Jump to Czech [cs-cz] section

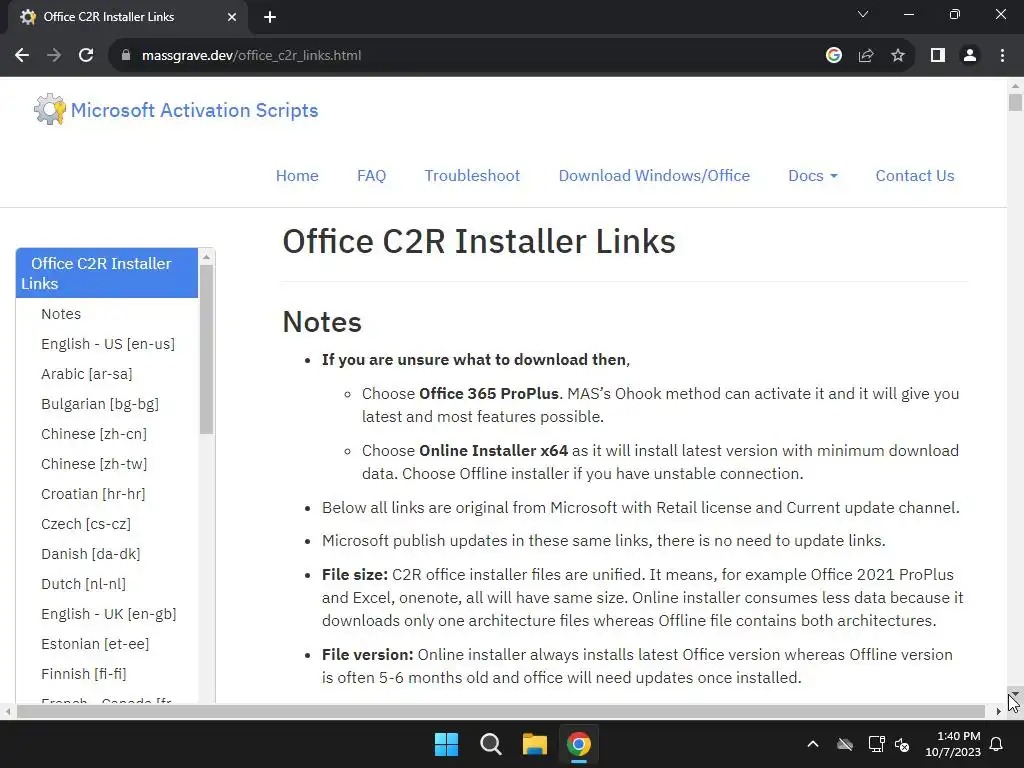pyautogui.click(x=86, y=524)
